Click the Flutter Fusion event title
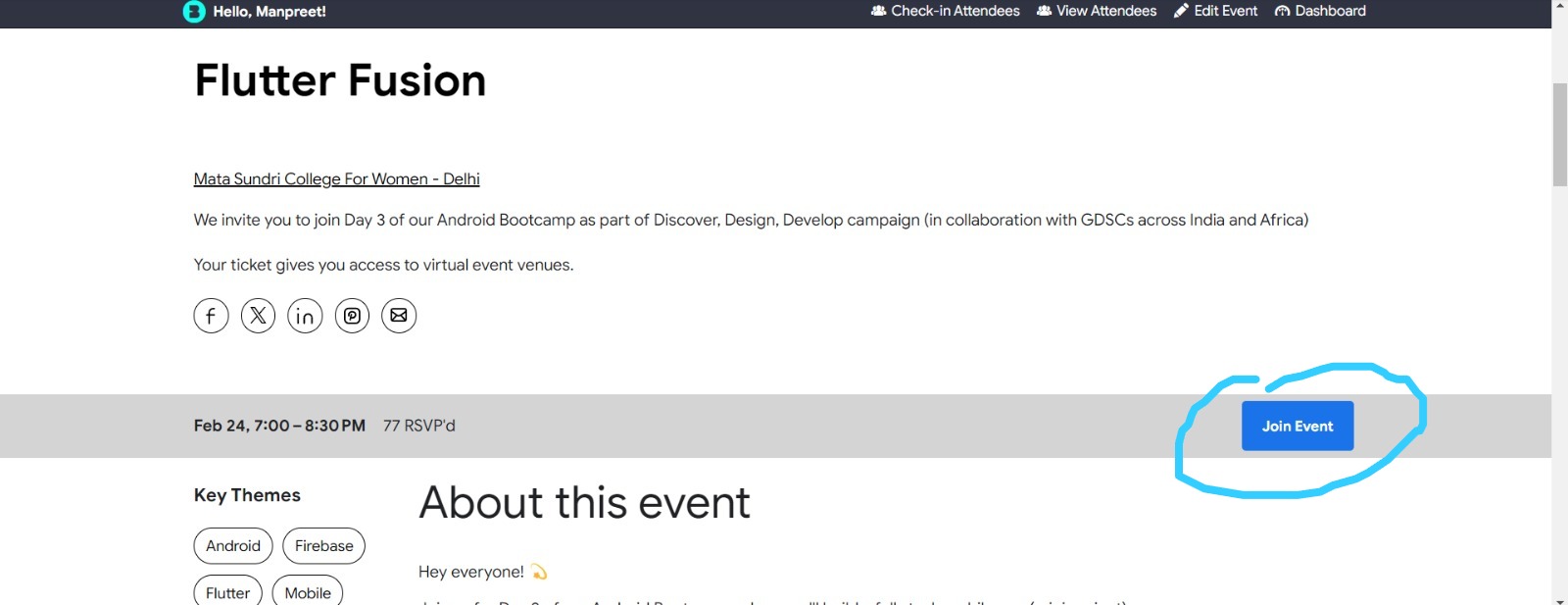The height and width of the screenshot is (605, 1568). click(340, 80)
